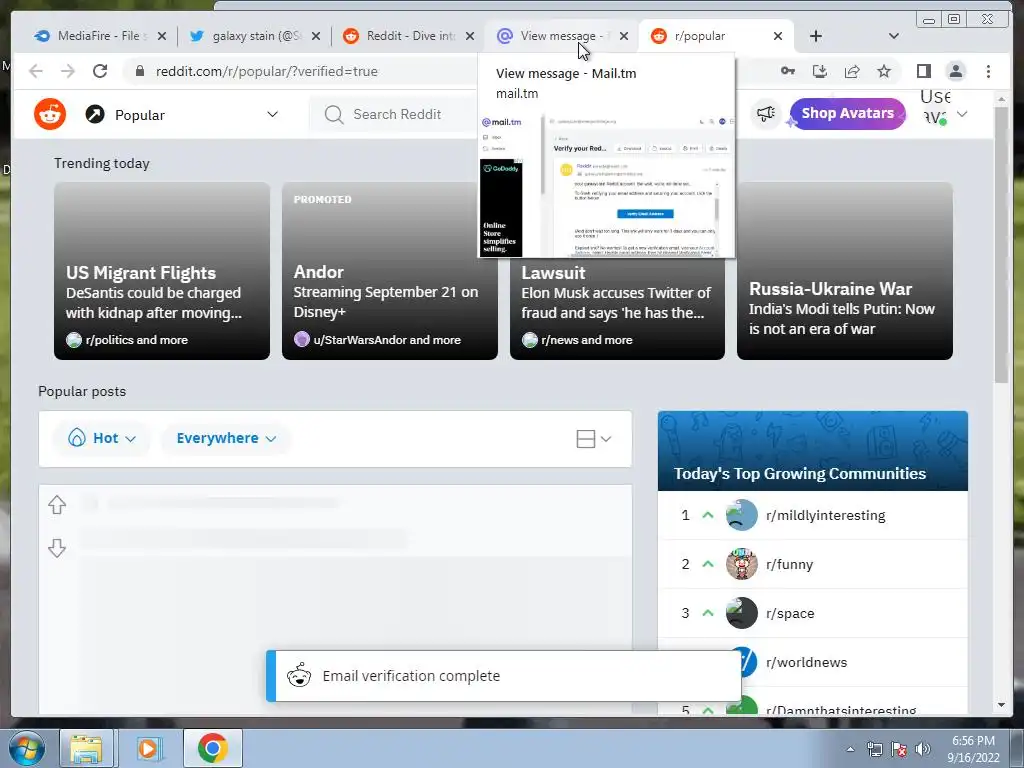
Task: Open File Explorer from taskbar
Action: pos(87,748)
